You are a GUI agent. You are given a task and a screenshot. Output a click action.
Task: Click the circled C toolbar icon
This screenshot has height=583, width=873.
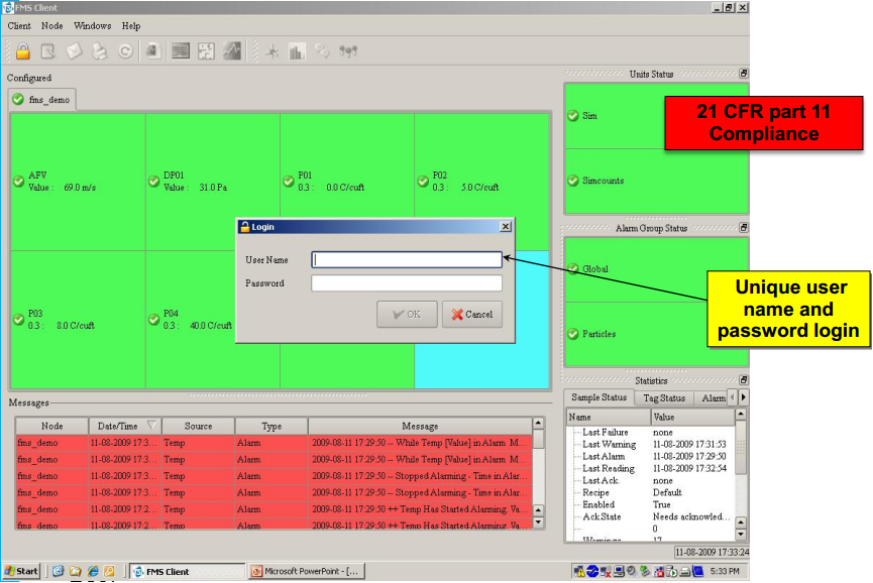(x=126, y=51)
